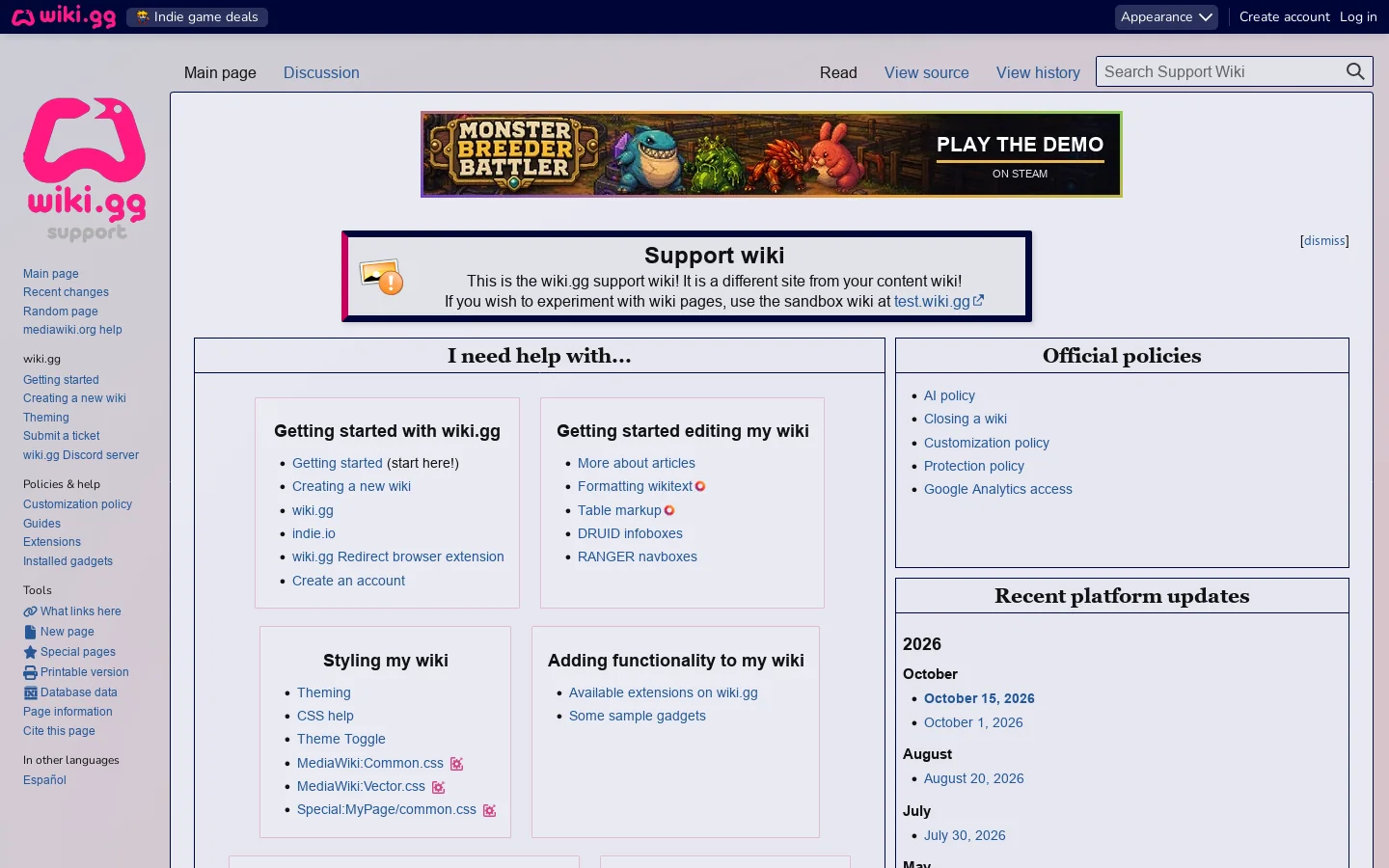Screen dimensions: 1389x868
Task: Open mediawiki.org help link
Action: pos(72,330)
